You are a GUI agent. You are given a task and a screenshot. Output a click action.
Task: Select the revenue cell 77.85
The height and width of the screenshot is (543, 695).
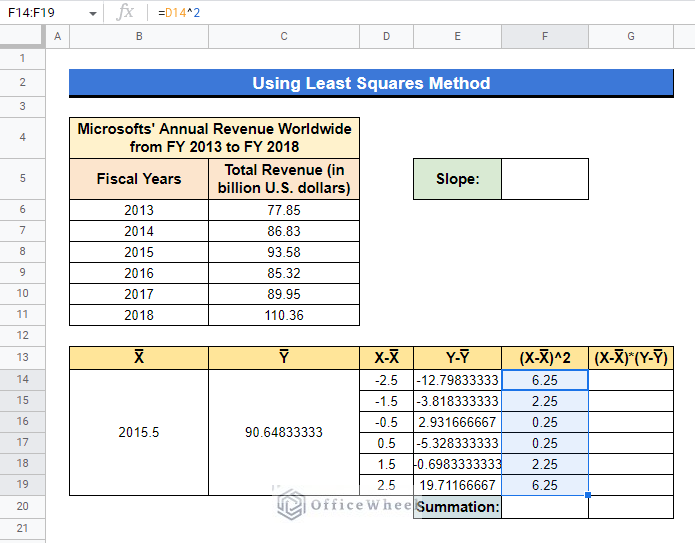point(284,210)
